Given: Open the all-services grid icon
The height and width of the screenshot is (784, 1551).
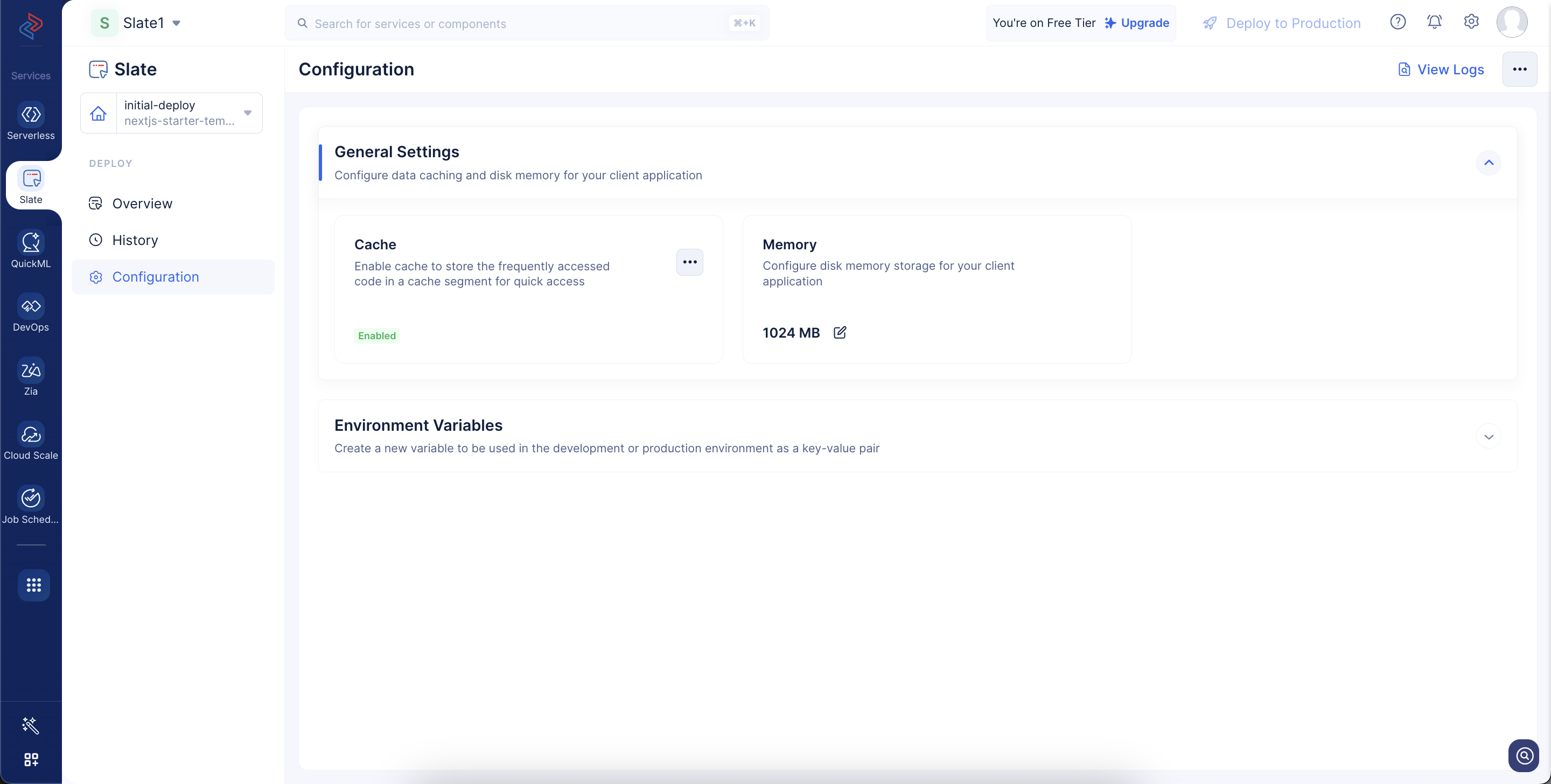Looking at the screenshot, I should coord(33,585).
